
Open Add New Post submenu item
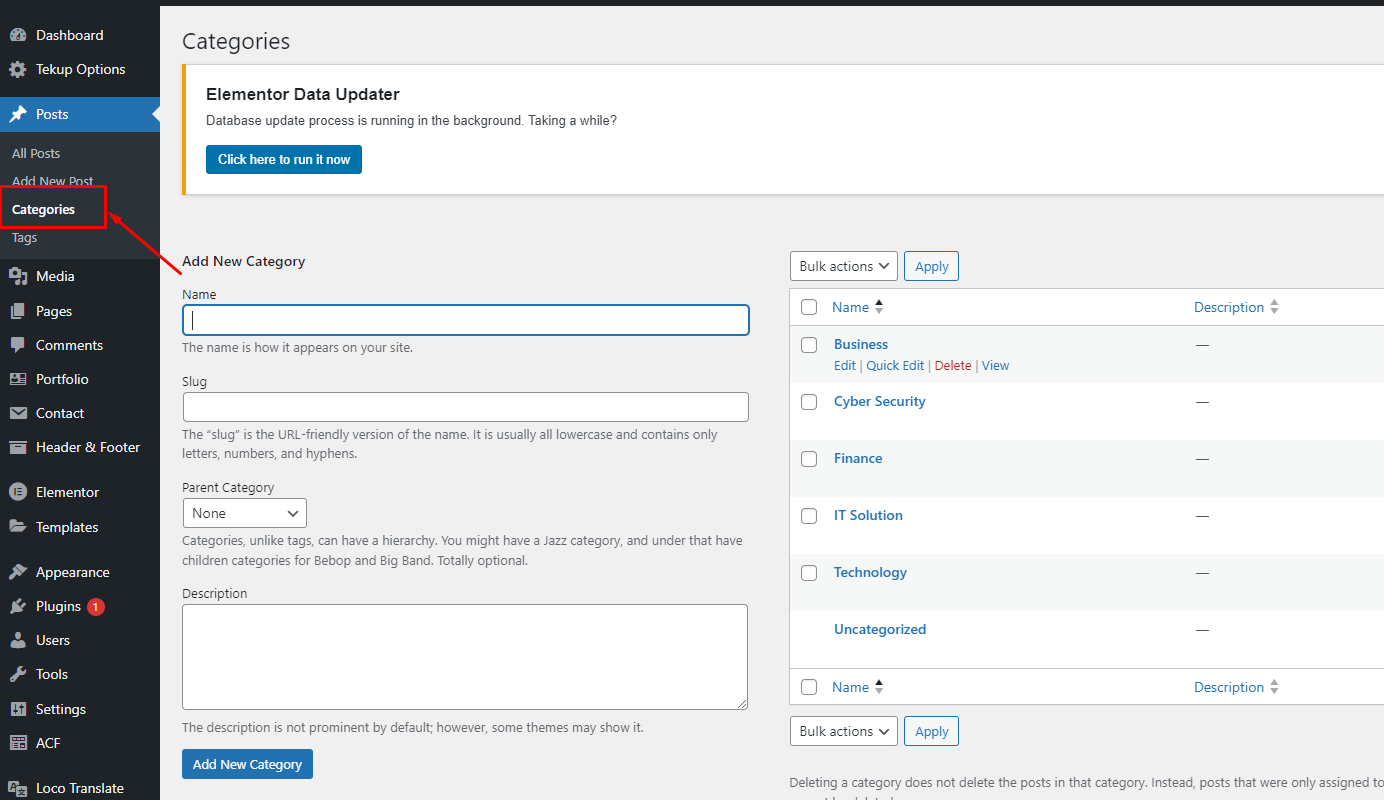(53, 181)
